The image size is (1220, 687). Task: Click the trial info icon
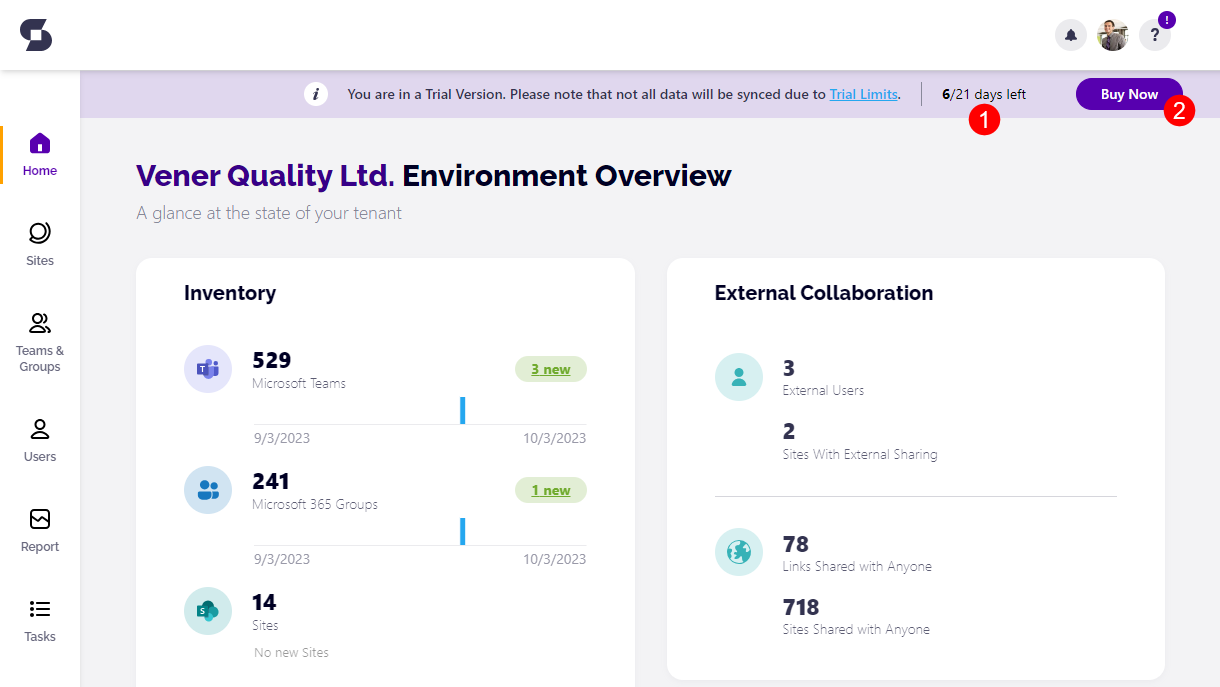316,94
